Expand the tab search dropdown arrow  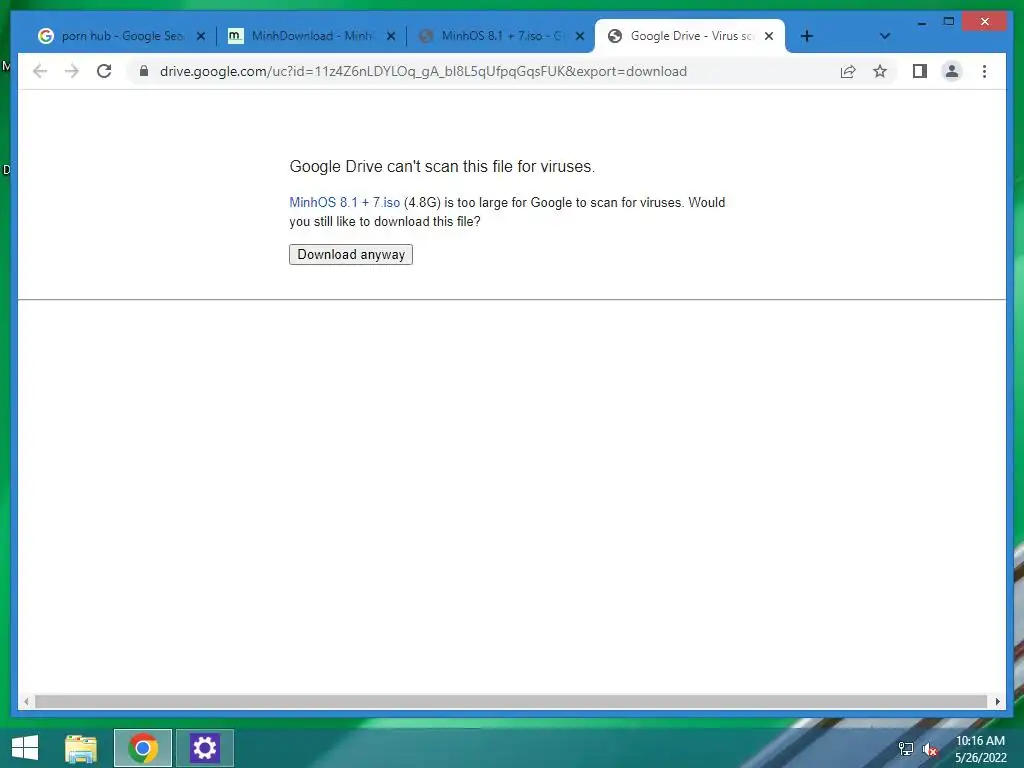point(884,36)
